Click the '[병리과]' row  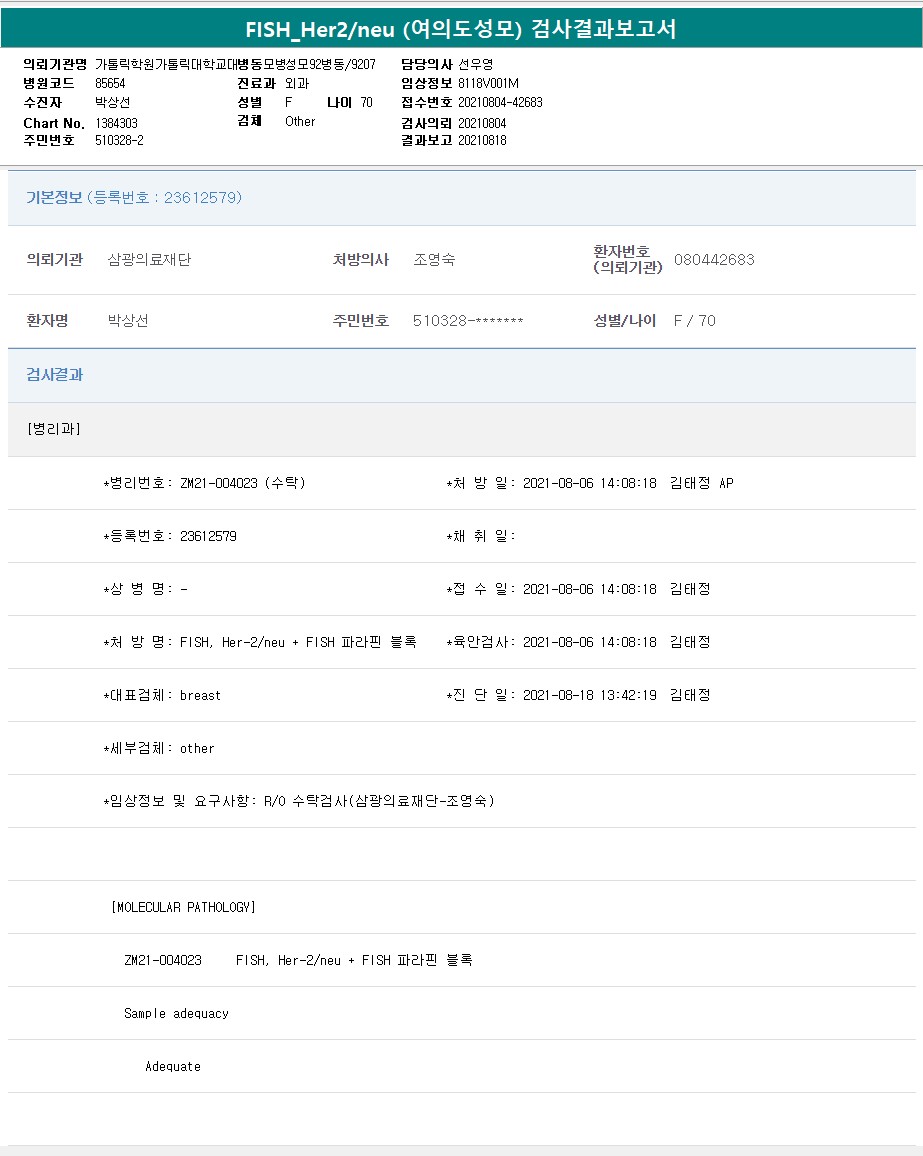click(x=462, y=429)
